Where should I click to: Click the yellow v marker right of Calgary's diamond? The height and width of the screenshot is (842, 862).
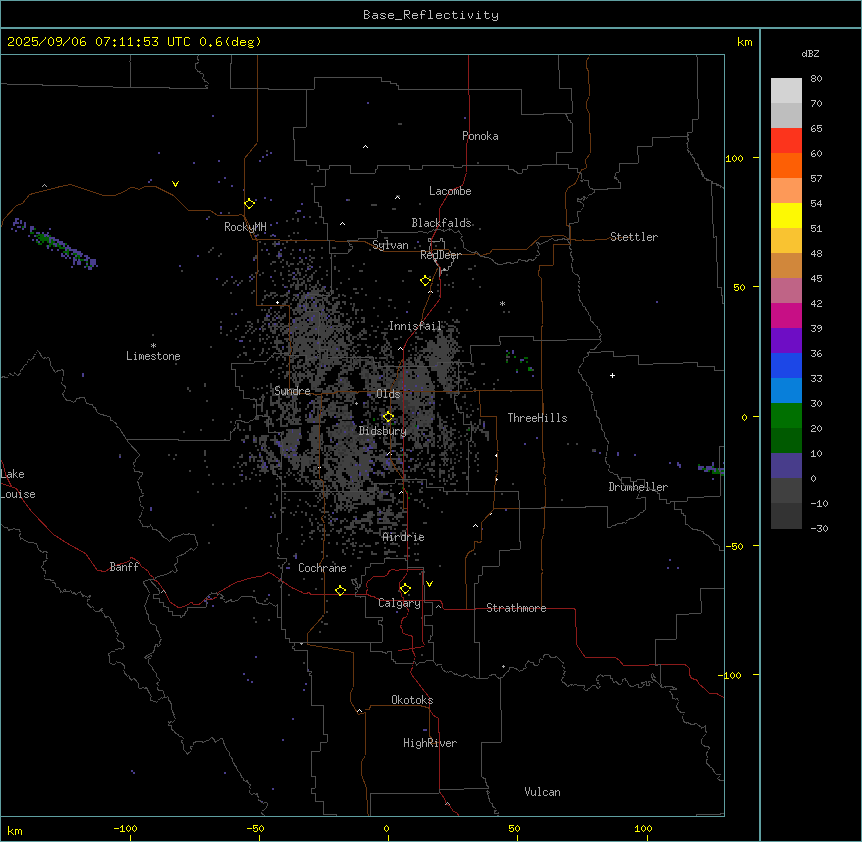tap(429, 584)
